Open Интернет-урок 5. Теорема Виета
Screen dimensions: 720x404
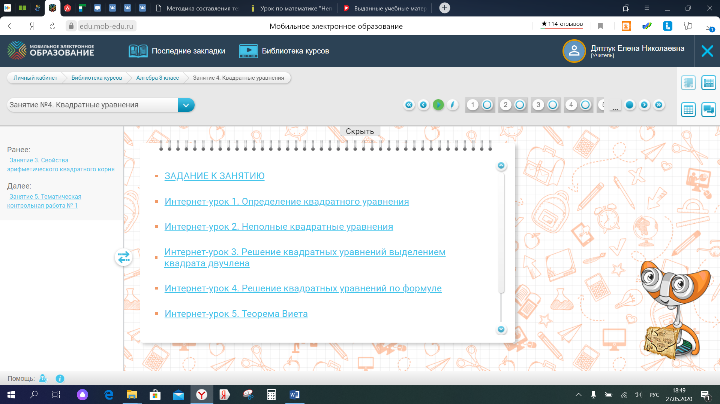tap(236, 314)
